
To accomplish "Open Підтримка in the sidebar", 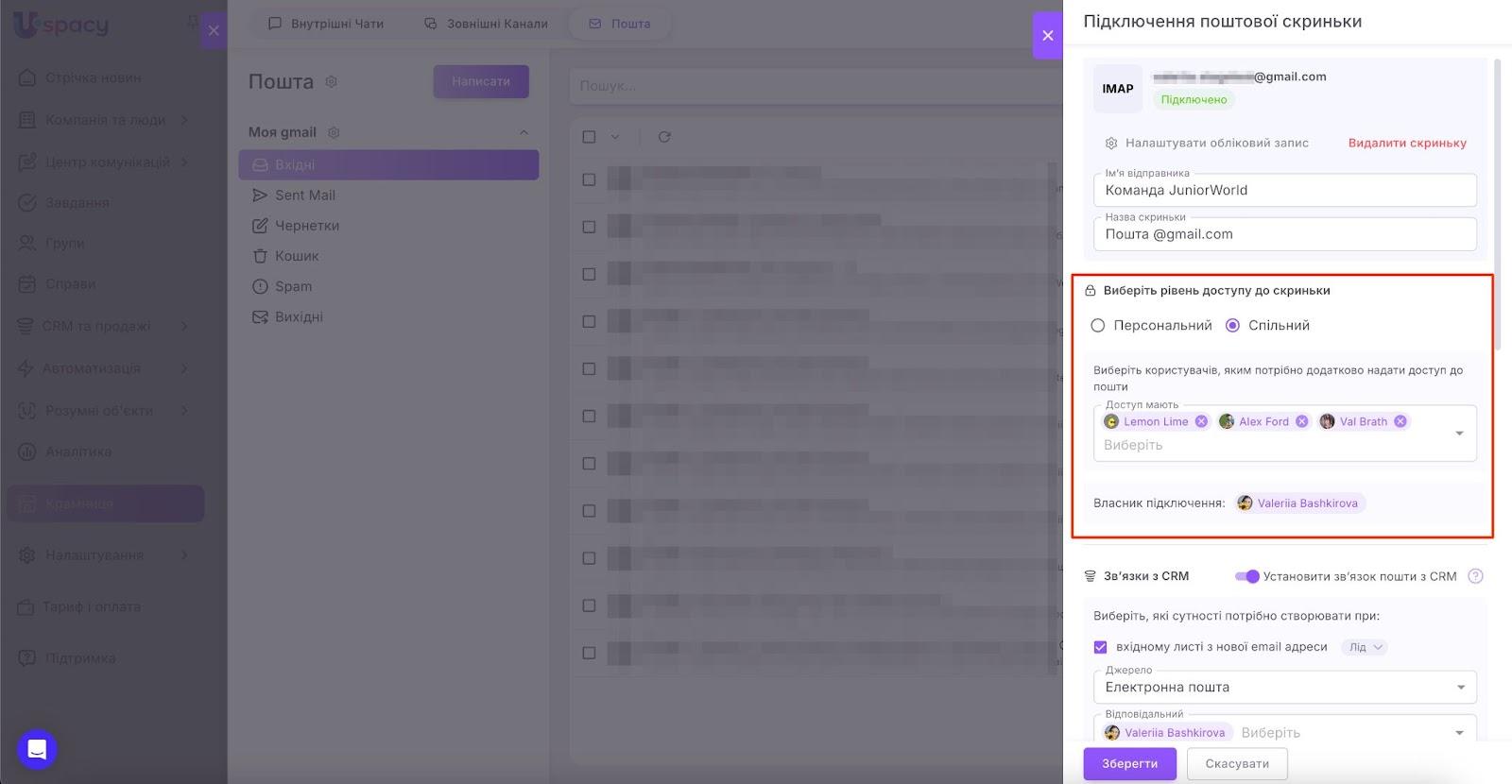I will pyautogui.click(x=79, y=657).
